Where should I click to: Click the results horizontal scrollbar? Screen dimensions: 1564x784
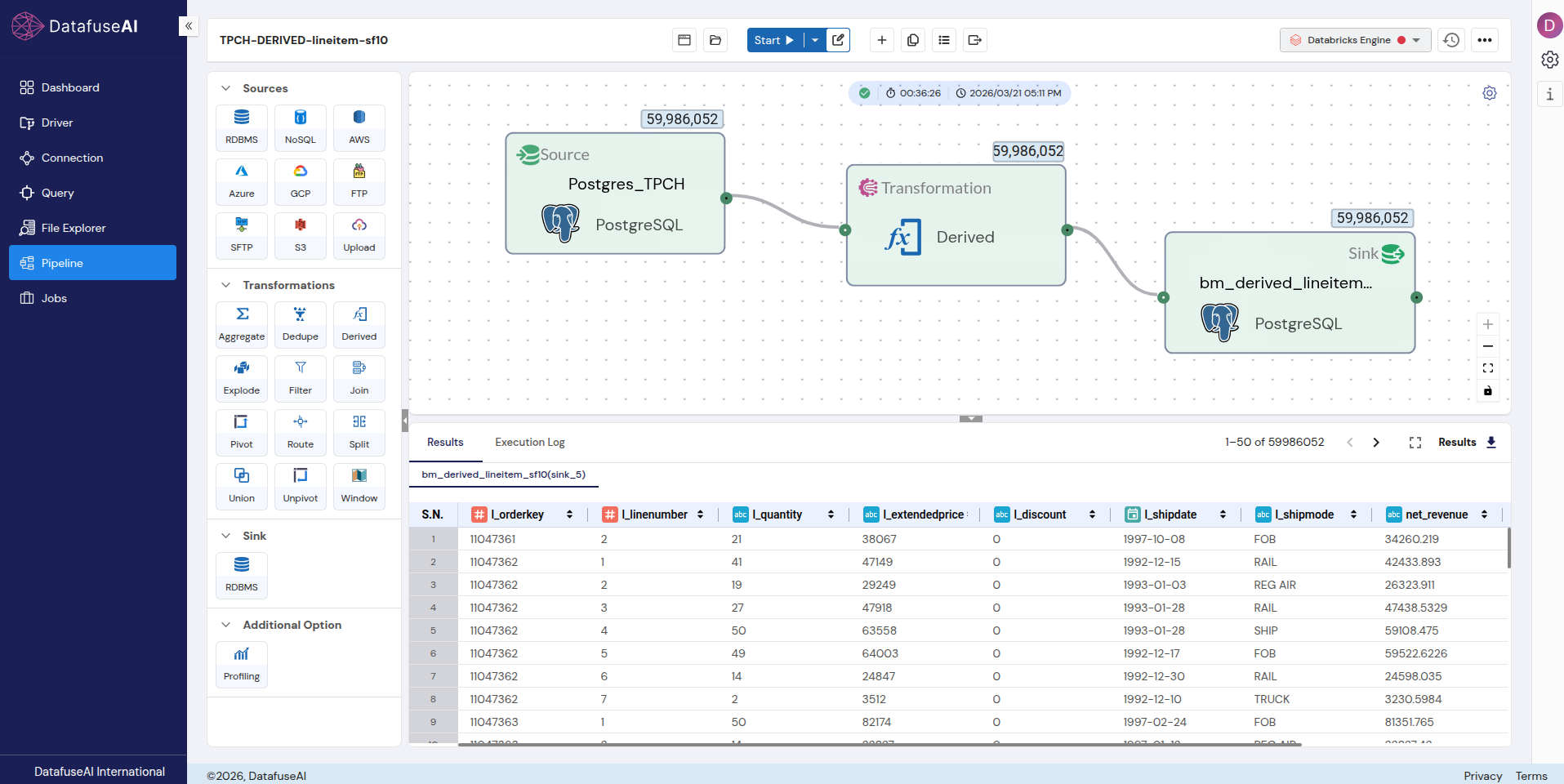(x=880, y=744)
